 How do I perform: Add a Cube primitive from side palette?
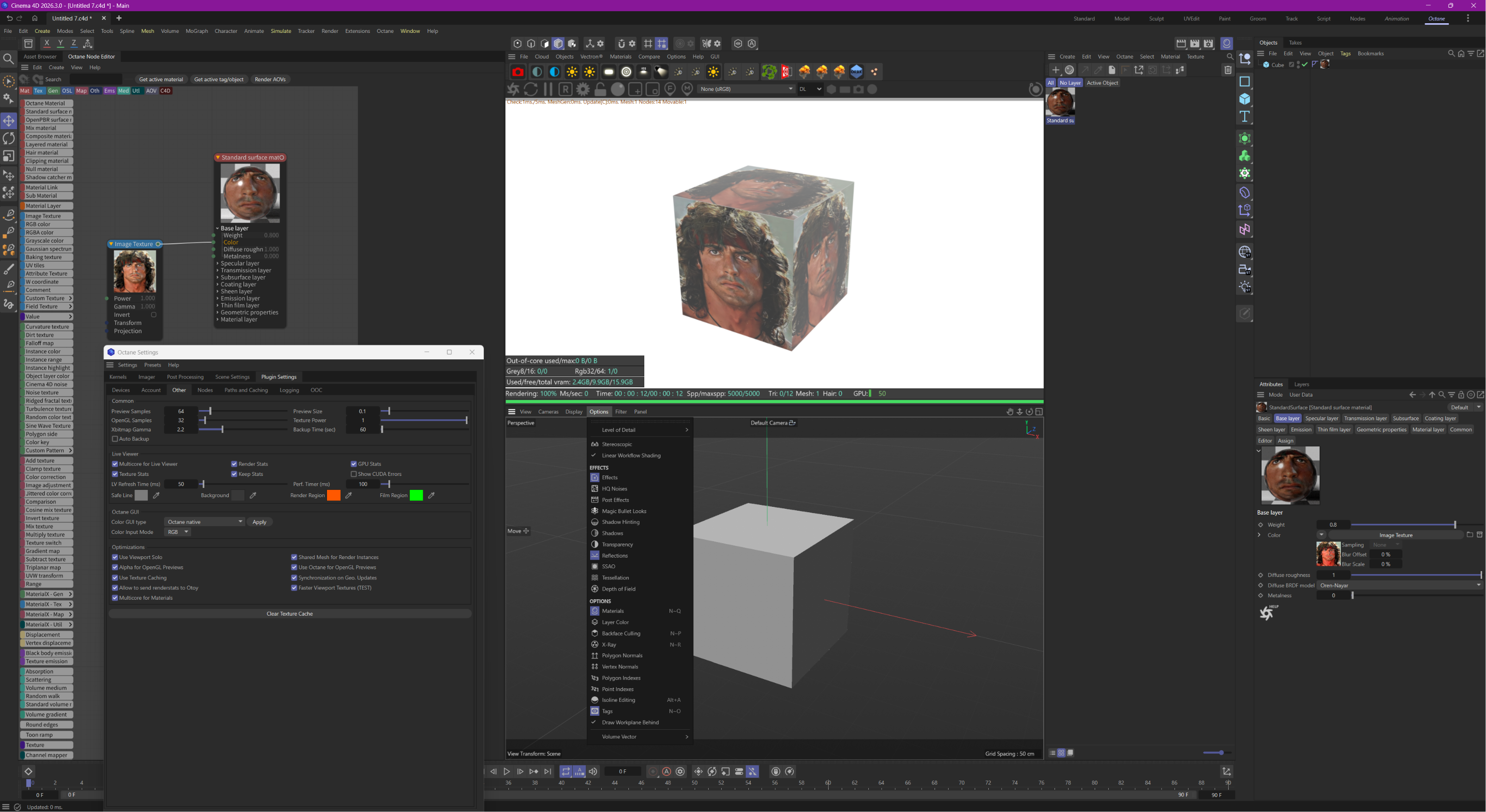(x=1244, y=99)
